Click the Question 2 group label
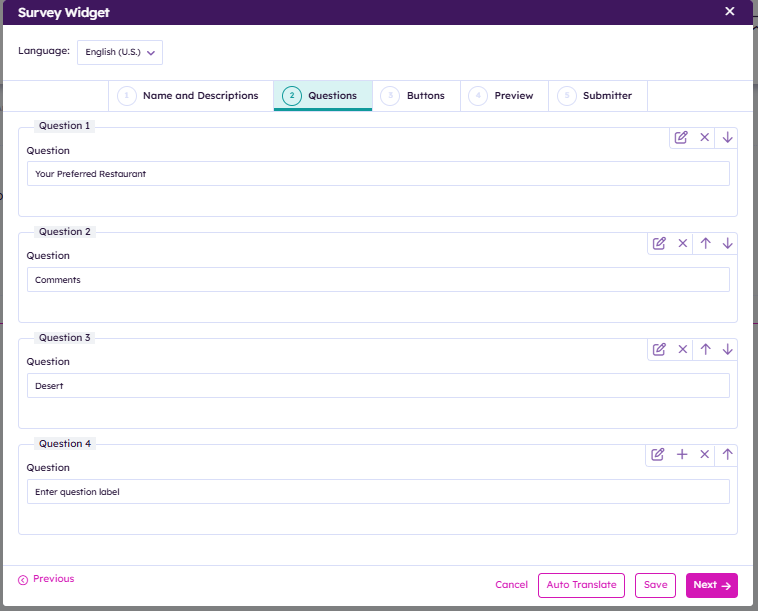The width and height of the screenshot is (758, 611). pos(65,232)
